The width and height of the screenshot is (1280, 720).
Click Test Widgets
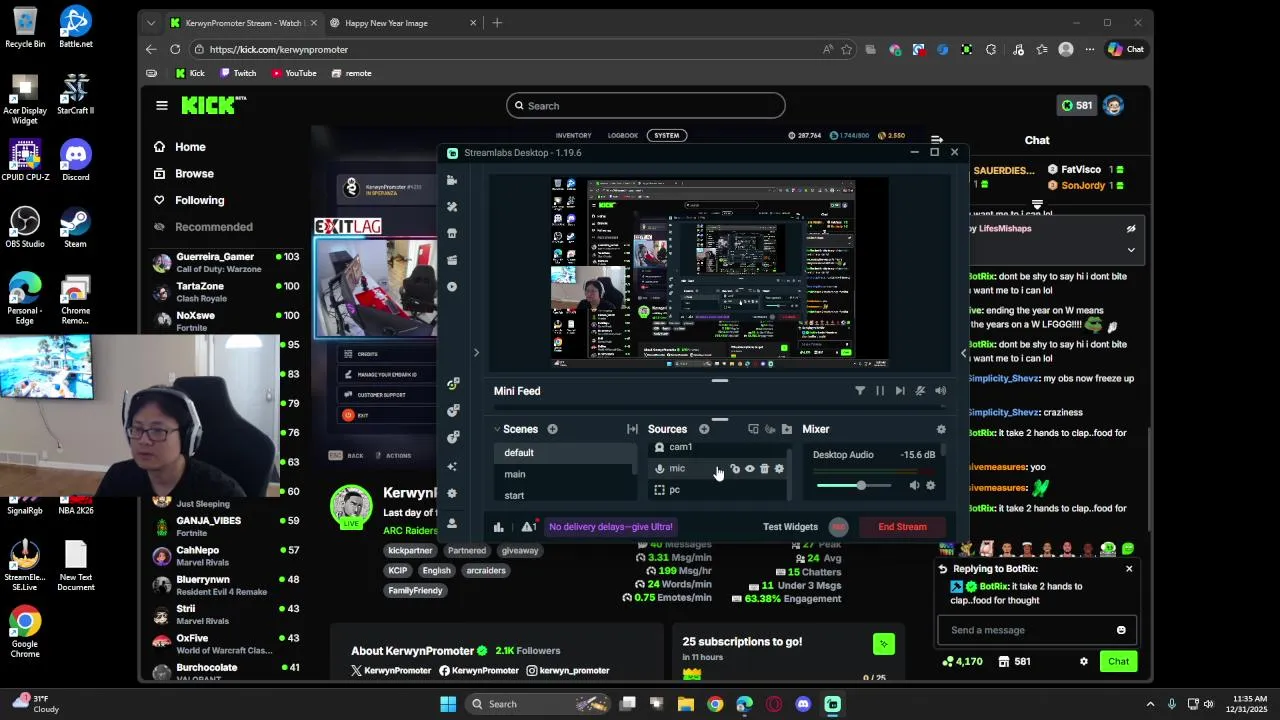point(790,527)
